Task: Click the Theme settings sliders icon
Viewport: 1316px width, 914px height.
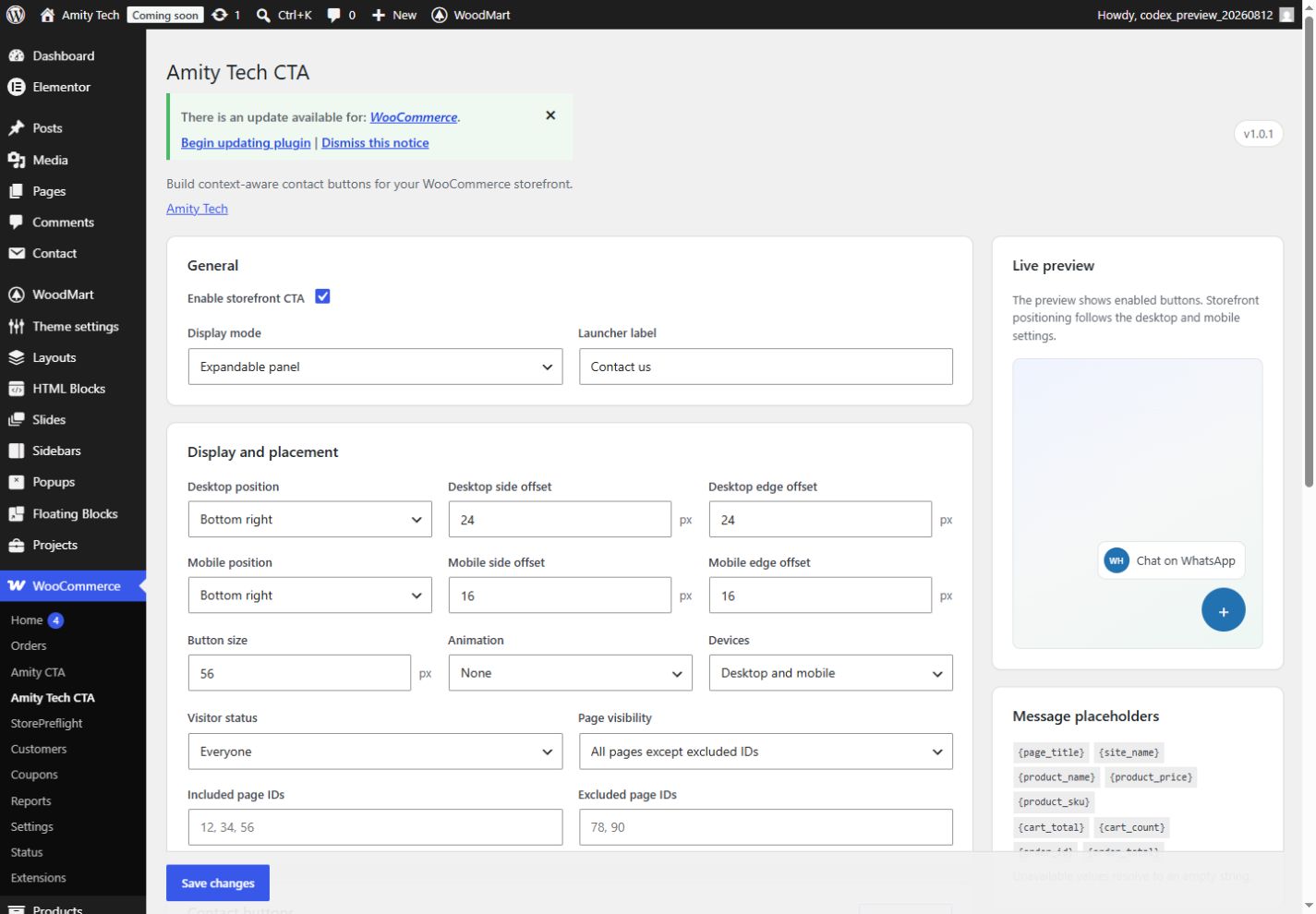Action: 17,326
